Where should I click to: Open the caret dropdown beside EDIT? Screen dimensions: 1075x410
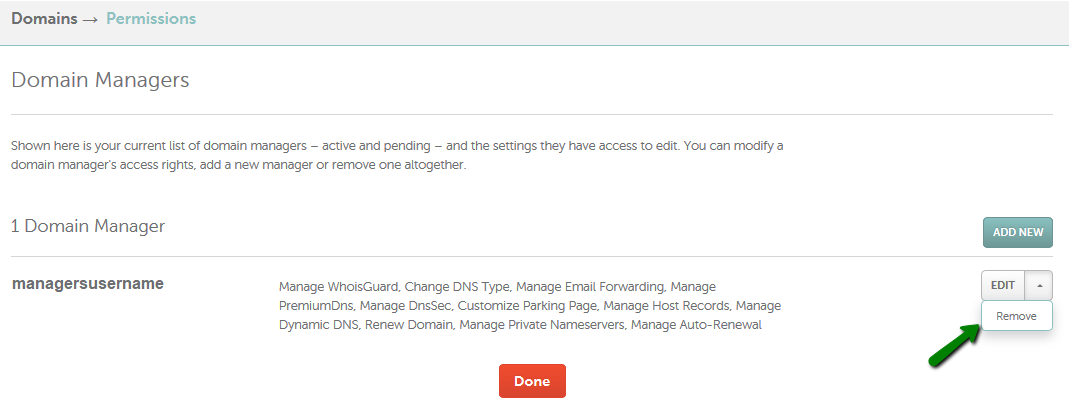click(1039, 285)
